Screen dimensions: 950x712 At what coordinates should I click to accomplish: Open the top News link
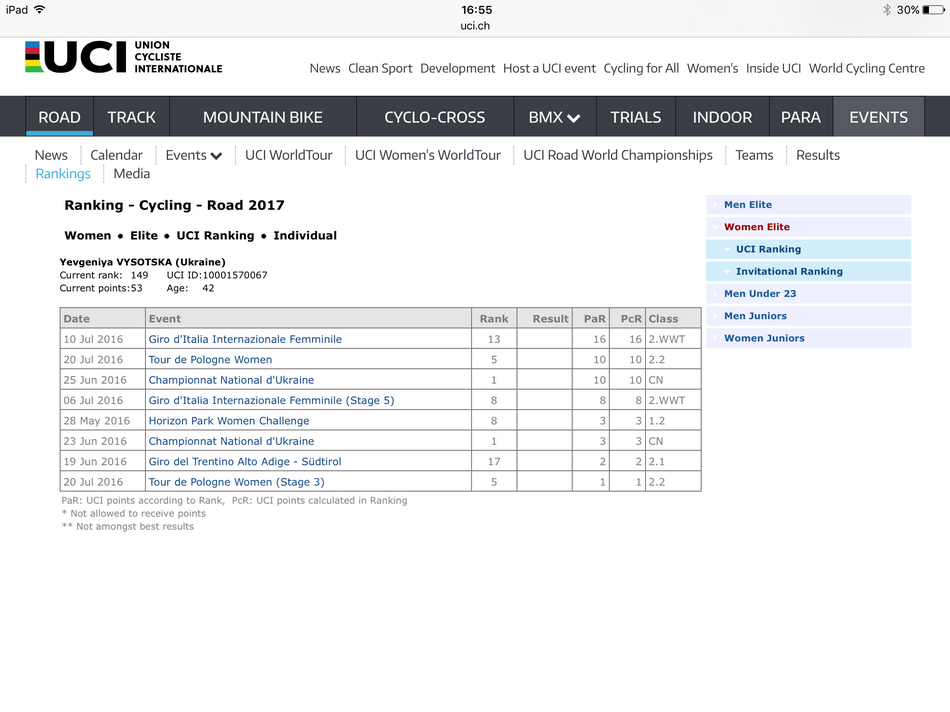(x=325, y=68)
